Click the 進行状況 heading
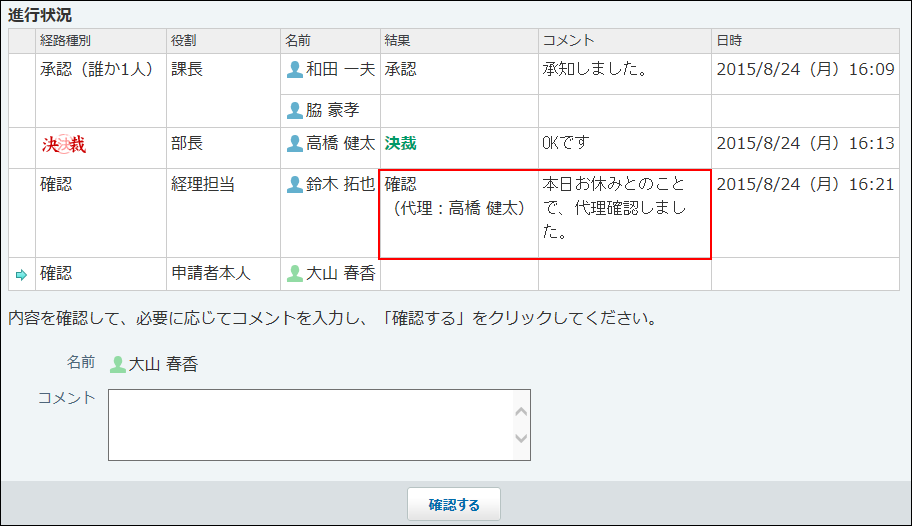 coord(40,15)
